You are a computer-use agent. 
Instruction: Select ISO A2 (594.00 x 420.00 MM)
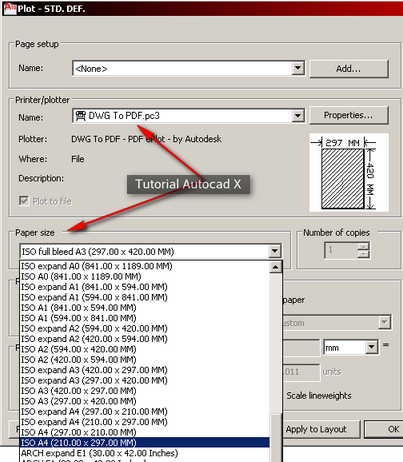coord(145,349)
